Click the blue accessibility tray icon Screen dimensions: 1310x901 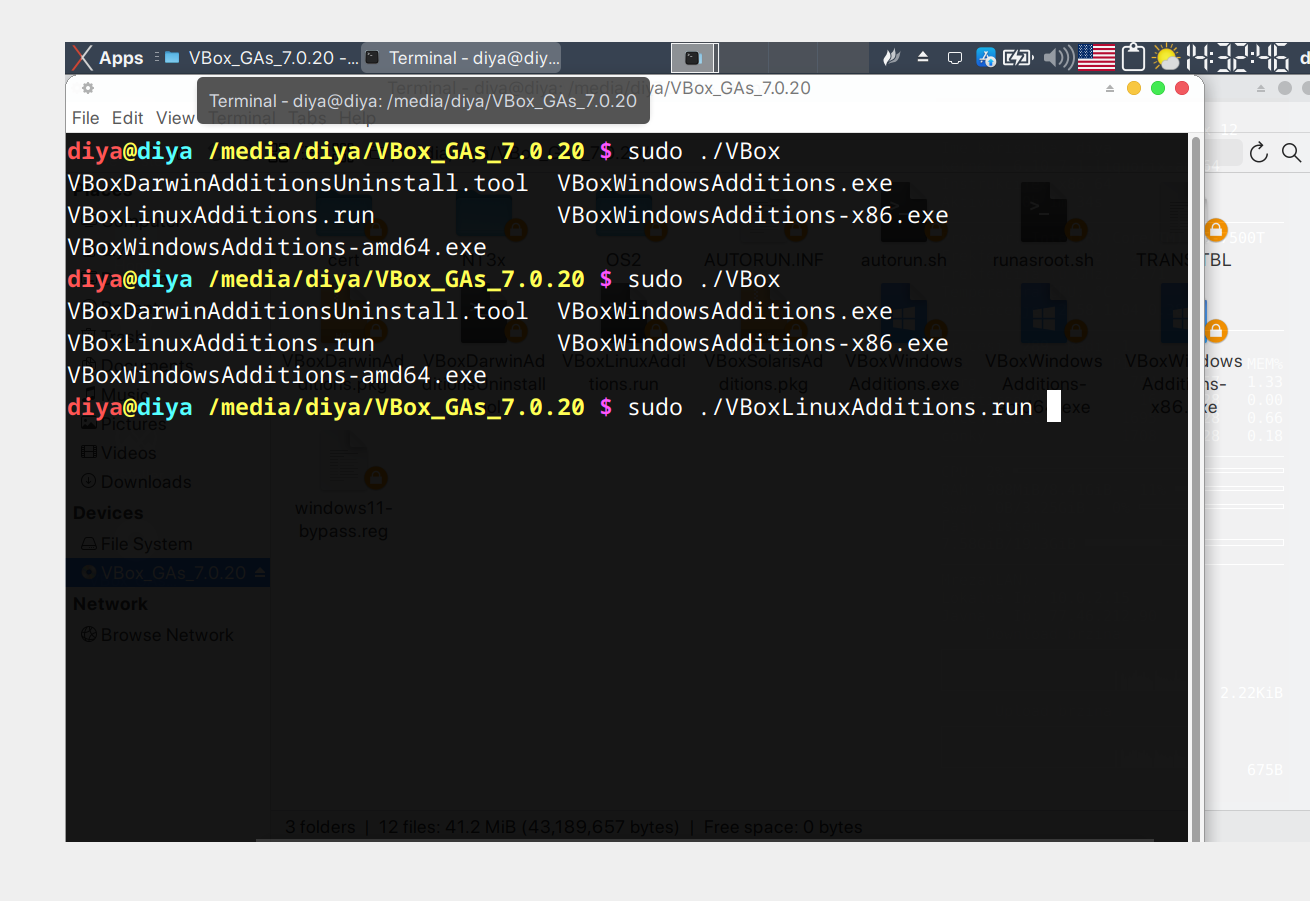pyautogui.click(x=986, y=58)
